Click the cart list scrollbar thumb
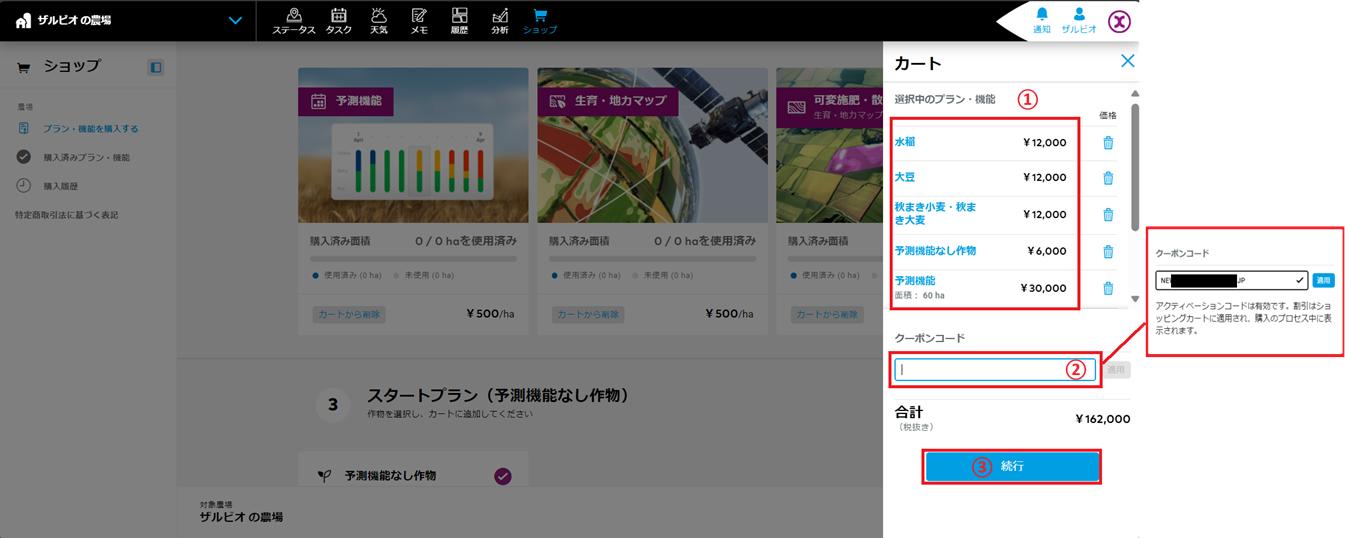The image size is (1345, 538). pos(1135,167)
